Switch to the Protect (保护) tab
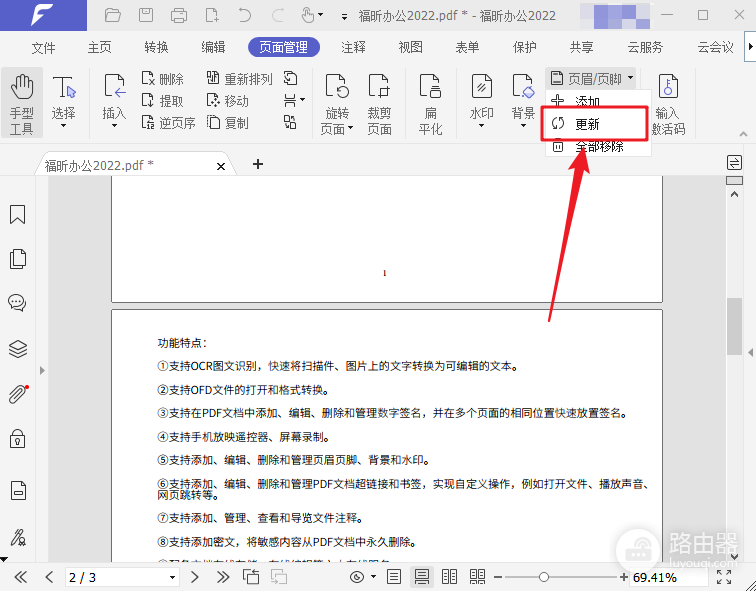The height and width of the screenshot is (591, 756). pos(525,47)
